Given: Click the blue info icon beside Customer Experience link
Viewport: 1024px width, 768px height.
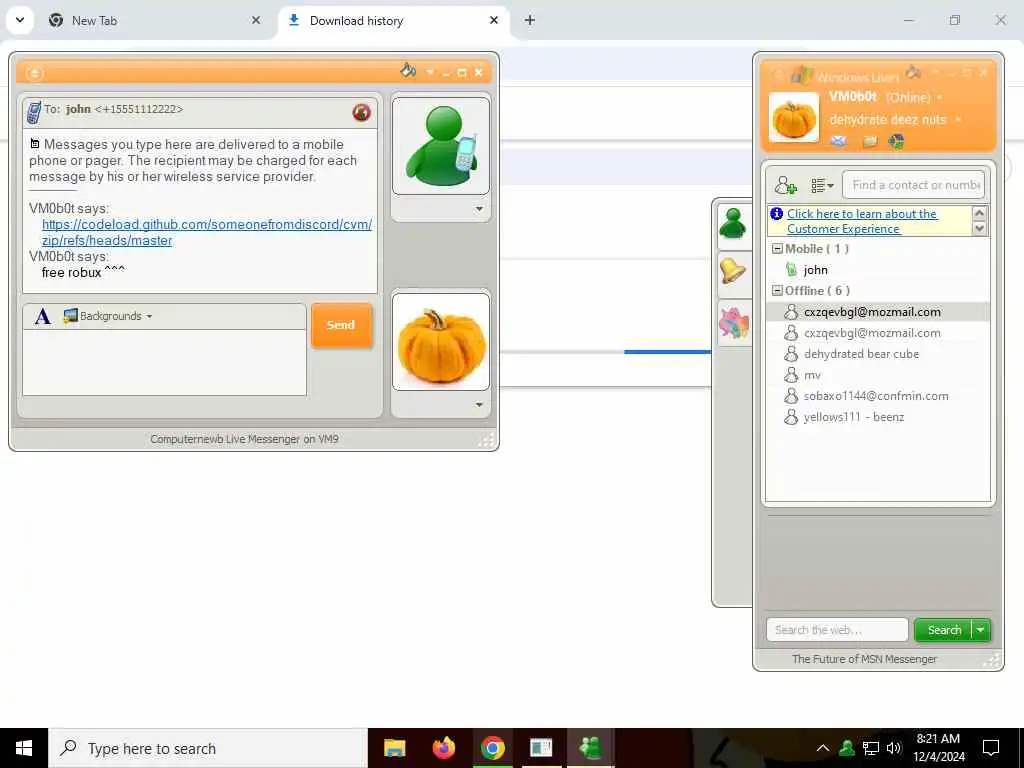Looking at the screenshot, I should [x=776, y=214].
